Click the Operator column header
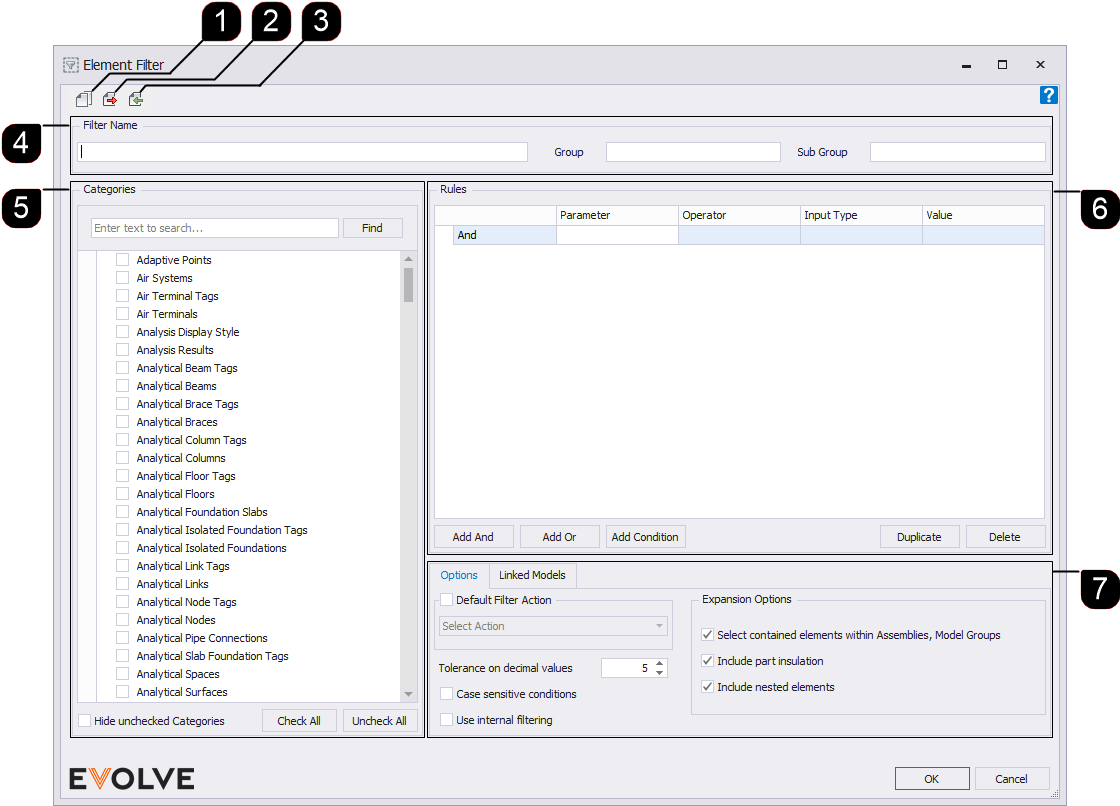Viewport: 1120px width, 806px height. (x=739, y=215)
